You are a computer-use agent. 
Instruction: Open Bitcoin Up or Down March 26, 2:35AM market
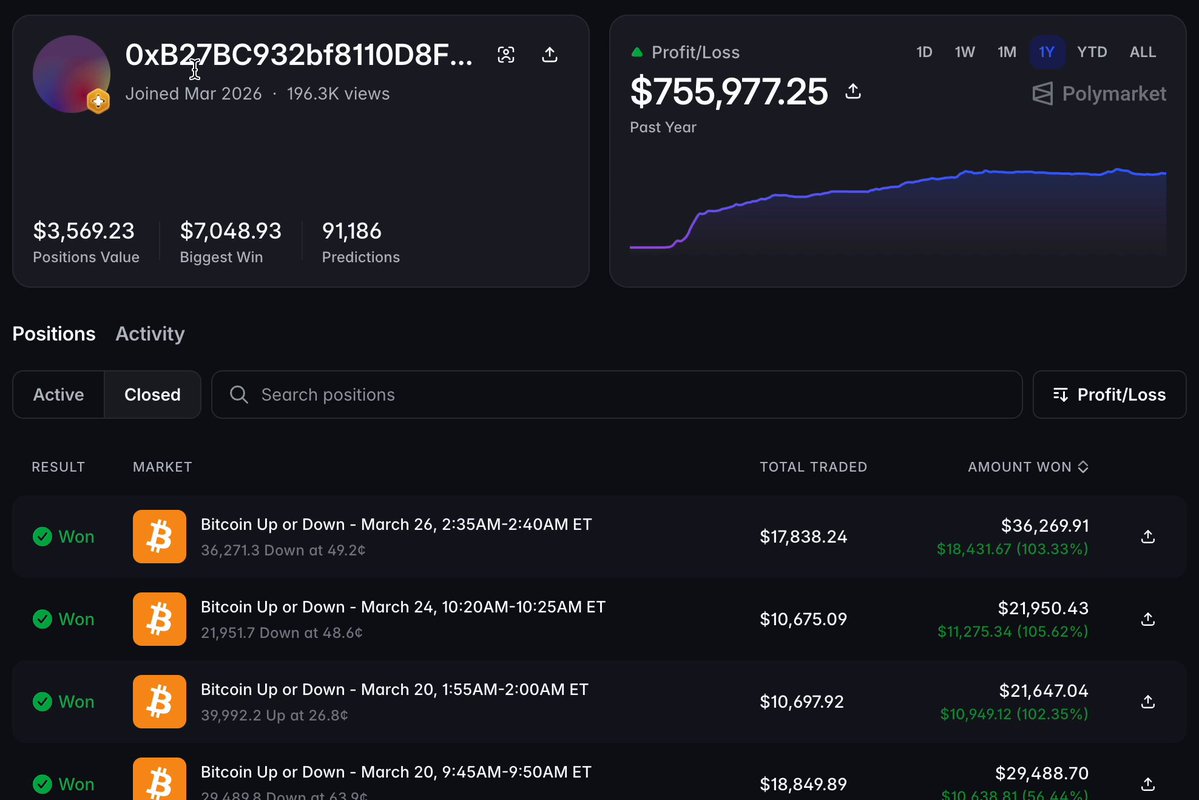coord(396,525)
